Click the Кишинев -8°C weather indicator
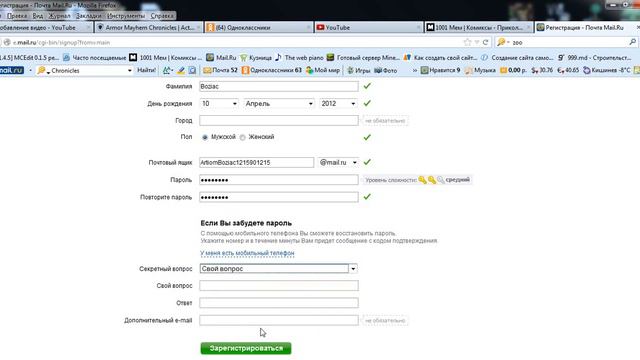 (x=607, y=70)
